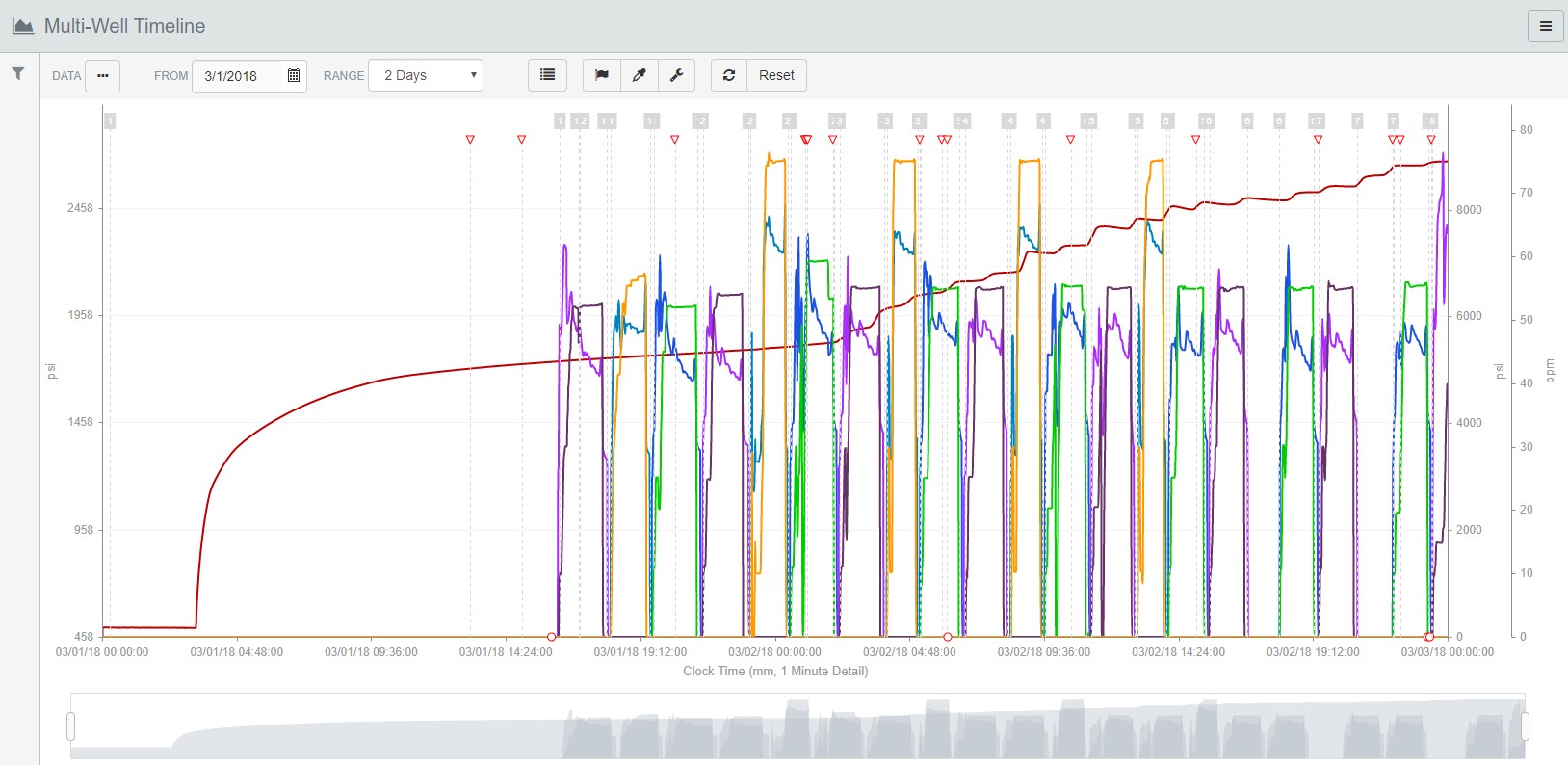1568x765 pixels.
Task: Expand the RANGE 2 Days dropdown
Action: tap(426, 75)
